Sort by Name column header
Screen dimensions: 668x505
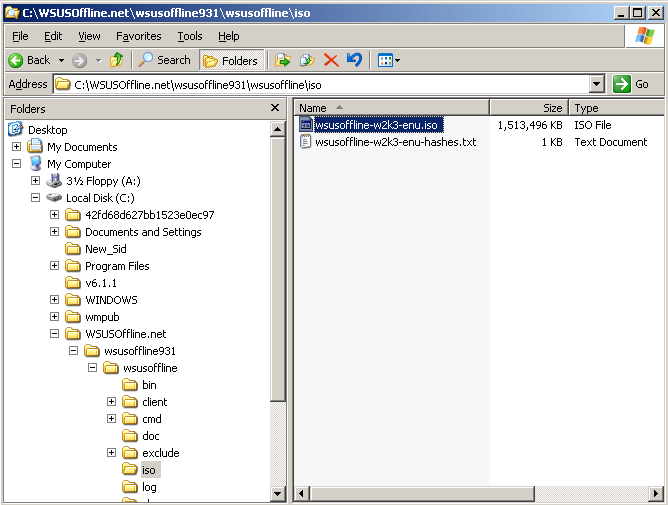tap(391, 108)
